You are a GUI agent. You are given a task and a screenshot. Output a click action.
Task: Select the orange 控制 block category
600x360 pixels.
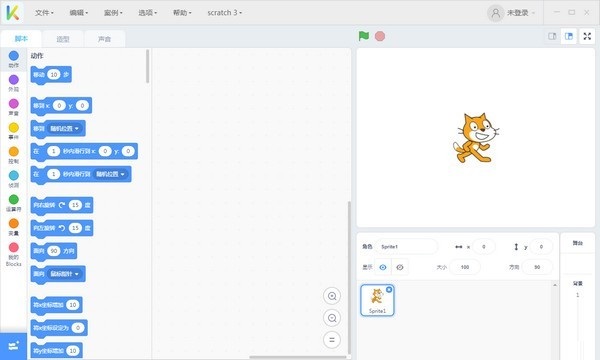pos(13,155)
